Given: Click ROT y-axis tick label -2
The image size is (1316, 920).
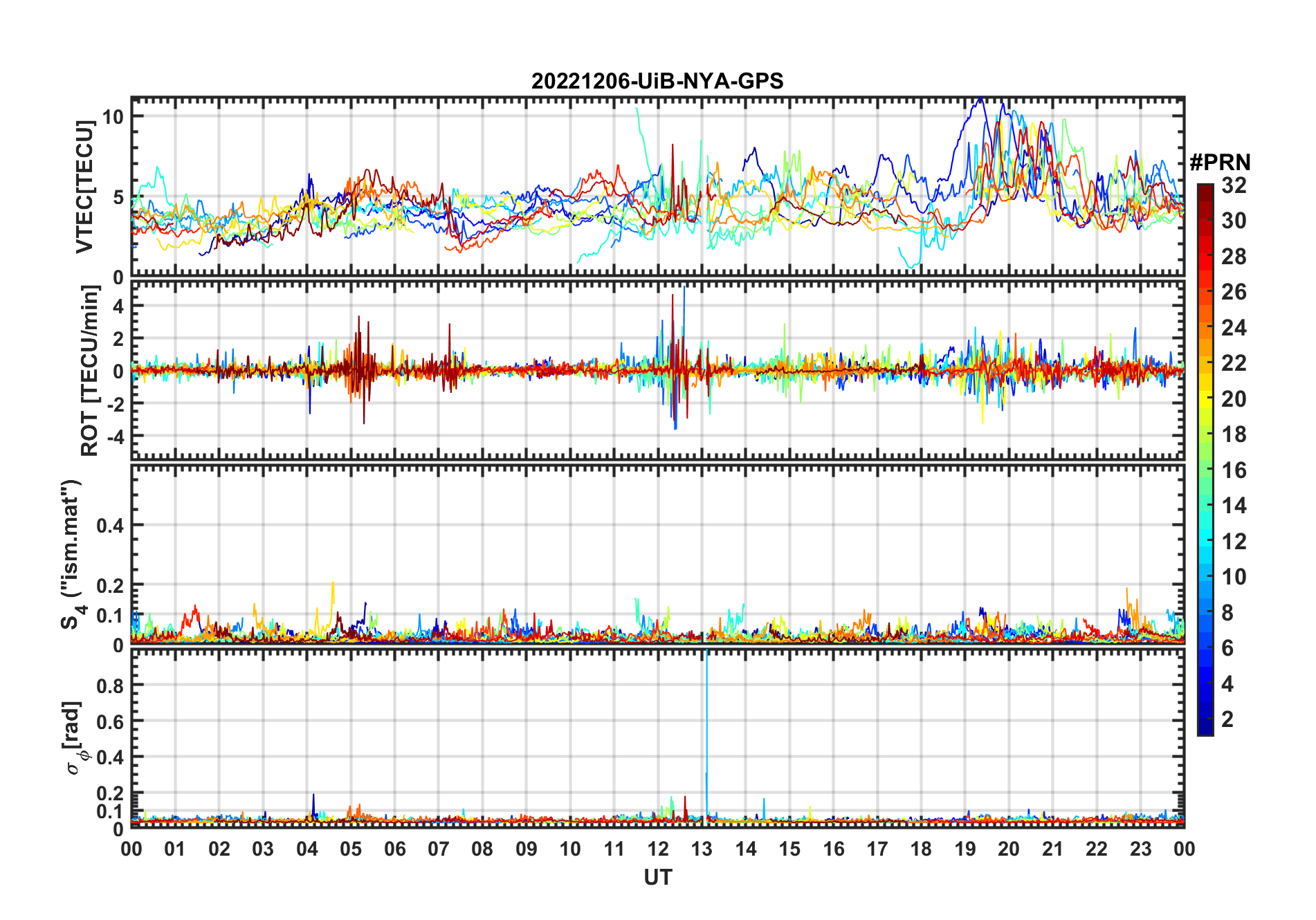Looking at the screenshot, I should tap(114, 405).
